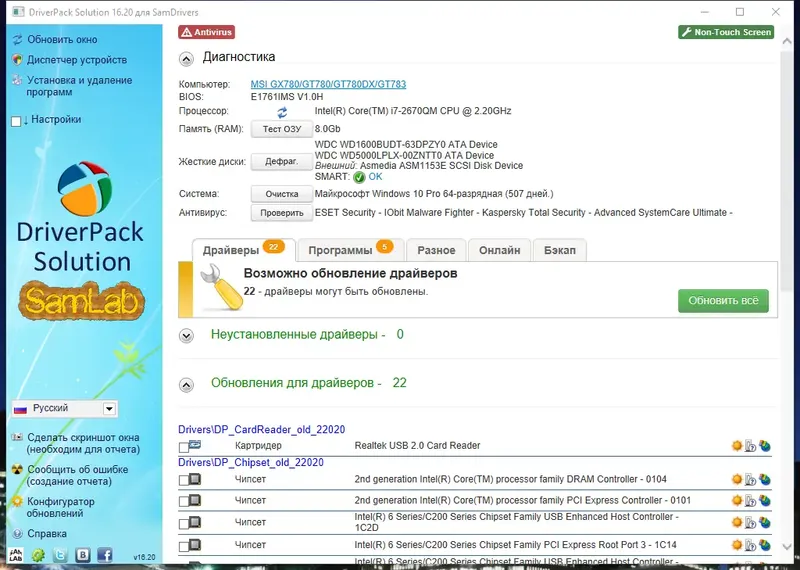
Task: Click the device info icon in the DRAM Controller 0104 row
Action: 751,480
